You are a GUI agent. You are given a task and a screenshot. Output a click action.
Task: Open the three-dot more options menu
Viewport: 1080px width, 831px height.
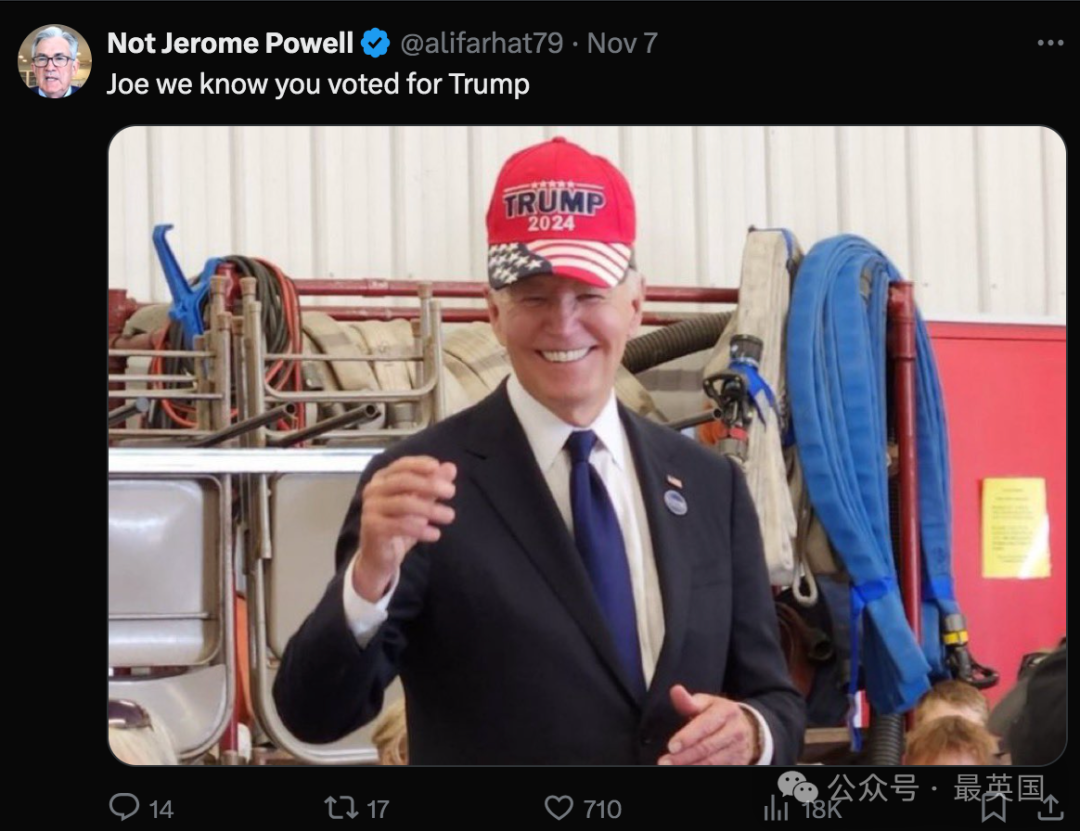click(x=1050, y=43)
